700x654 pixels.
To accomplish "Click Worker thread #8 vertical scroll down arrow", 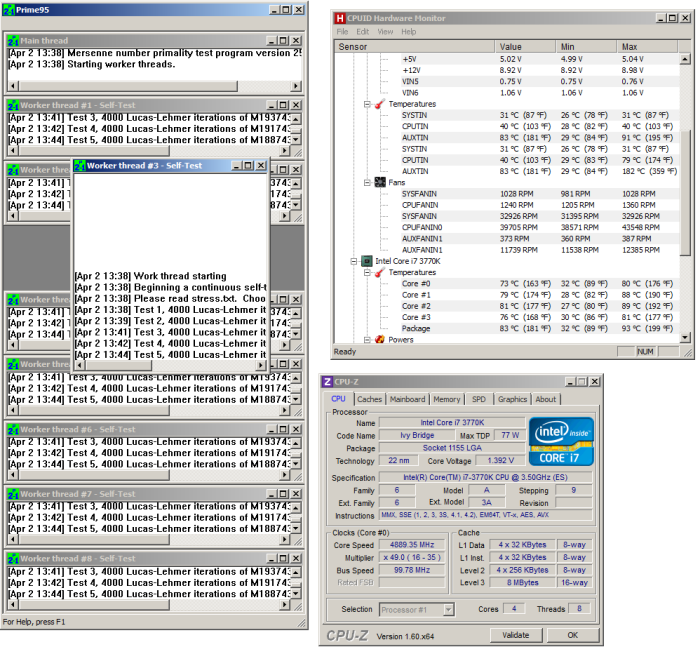I will click(x=296, y=594).
